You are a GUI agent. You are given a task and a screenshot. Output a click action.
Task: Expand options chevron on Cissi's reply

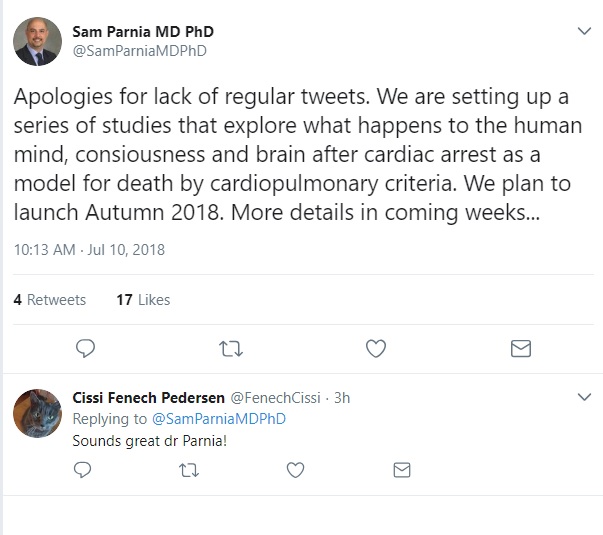[585, 397]
